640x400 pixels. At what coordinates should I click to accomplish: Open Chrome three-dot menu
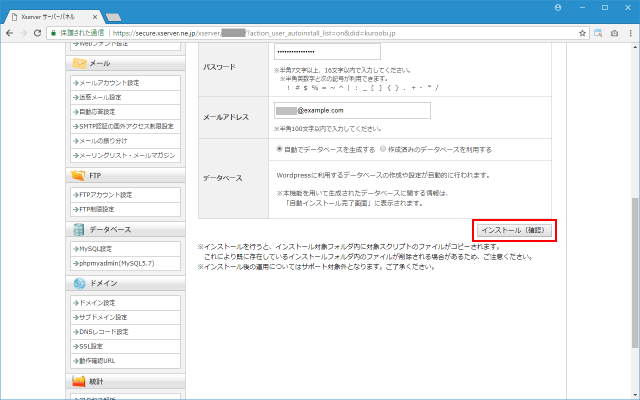pos(631,33)
